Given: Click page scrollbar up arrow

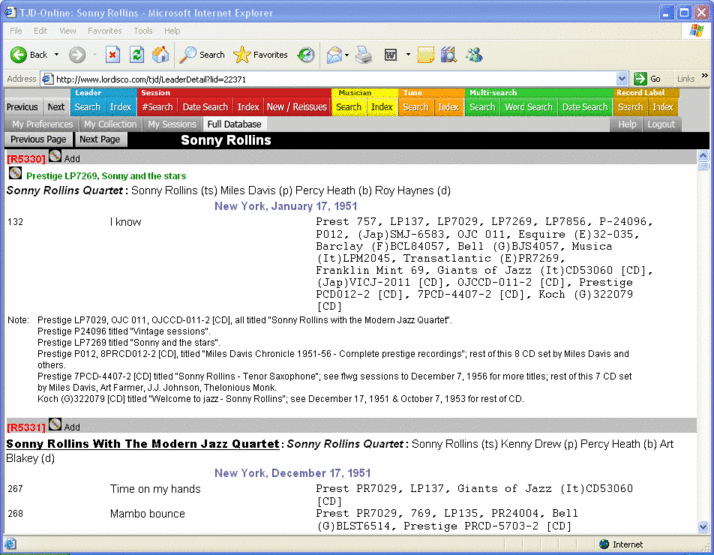Looking at the screenshot, I should (703, 156).
